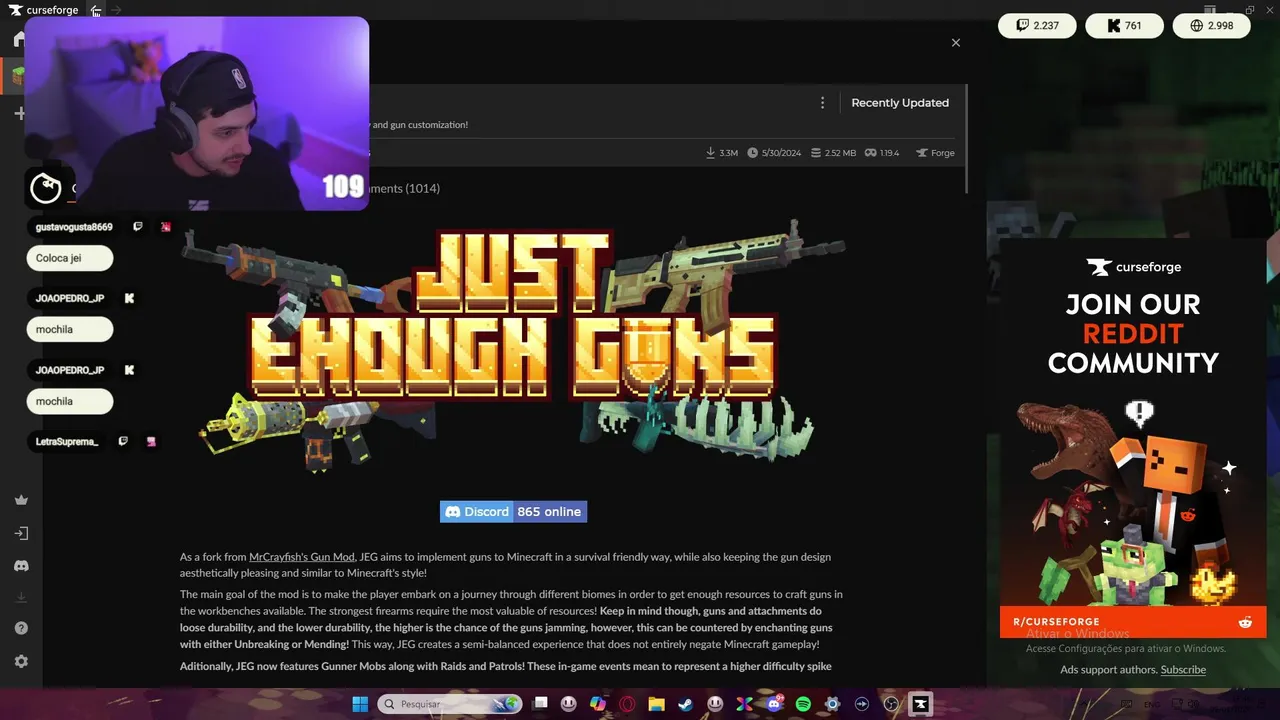1280x720 pixels.
Task: Click the round bird logo in stream overlay
Action: point(45,188)
